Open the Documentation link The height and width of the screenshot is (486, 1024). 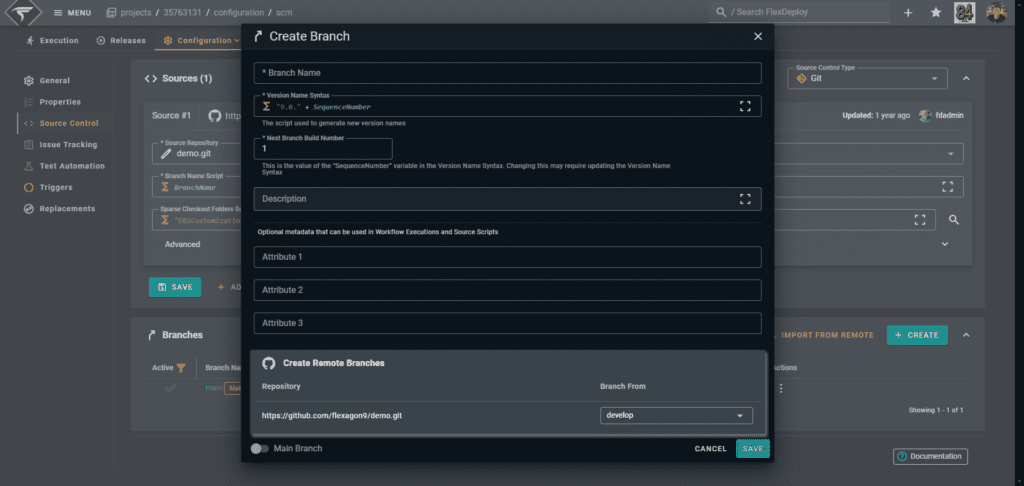(930, 456)
